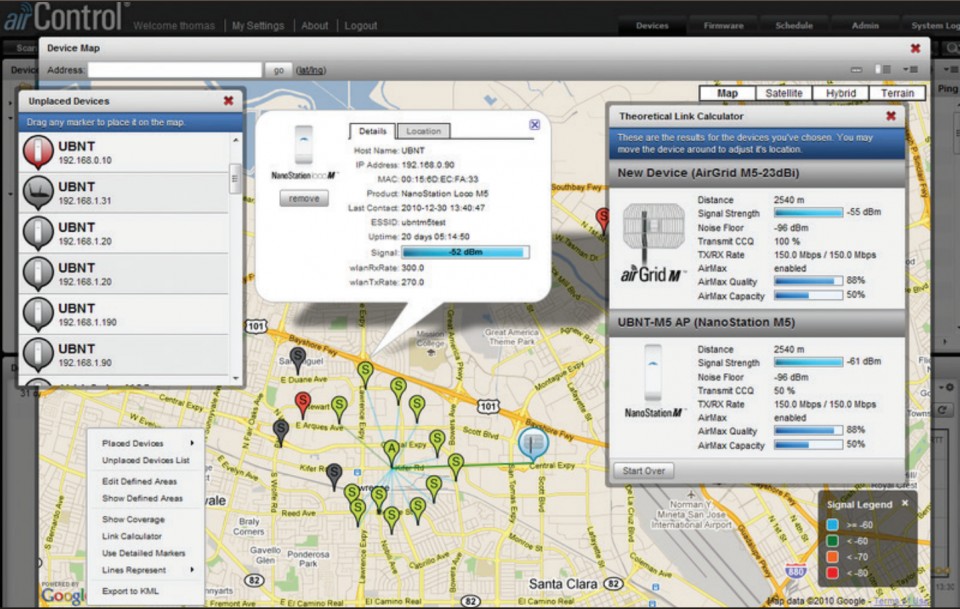Click the remove button under device image

303,198
